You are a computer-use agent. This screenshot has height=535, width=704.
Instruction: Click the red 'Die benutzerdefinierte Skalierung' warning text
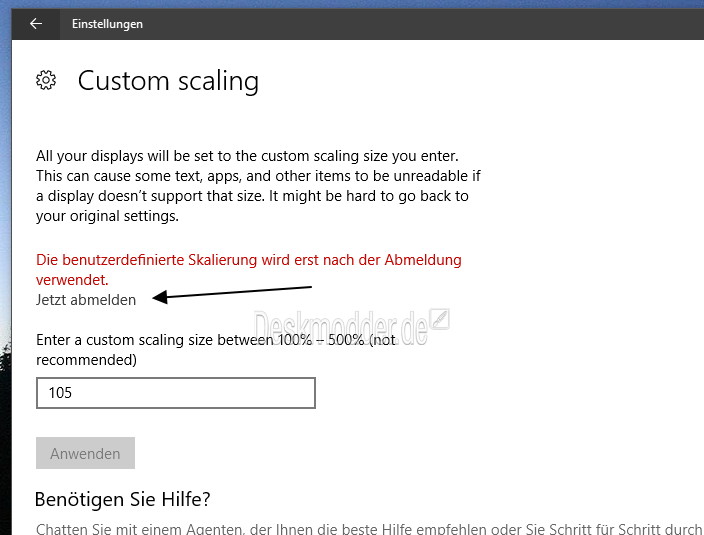(x=249, y=270)
